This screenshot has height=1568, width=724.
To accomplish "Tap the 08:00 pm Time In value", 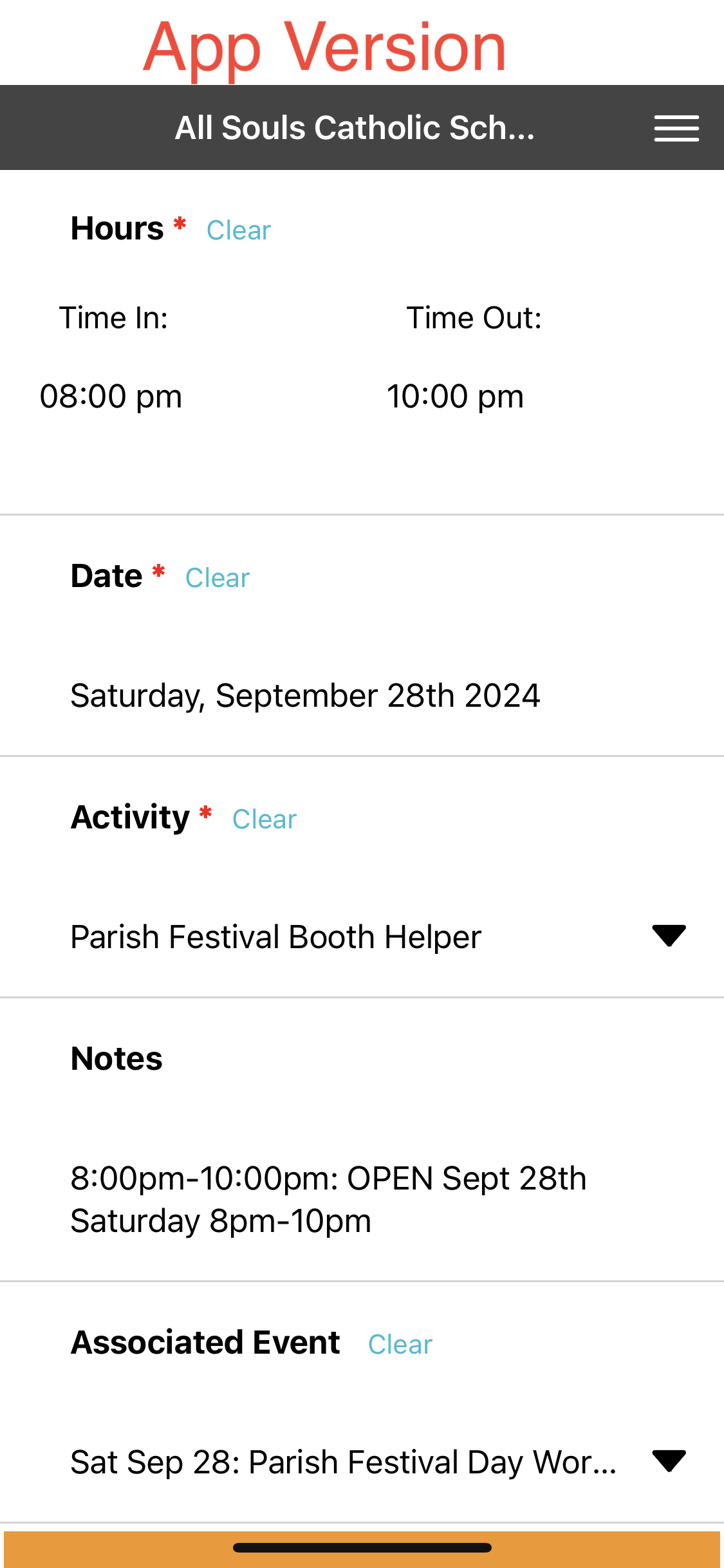I will tap(111, 396).
